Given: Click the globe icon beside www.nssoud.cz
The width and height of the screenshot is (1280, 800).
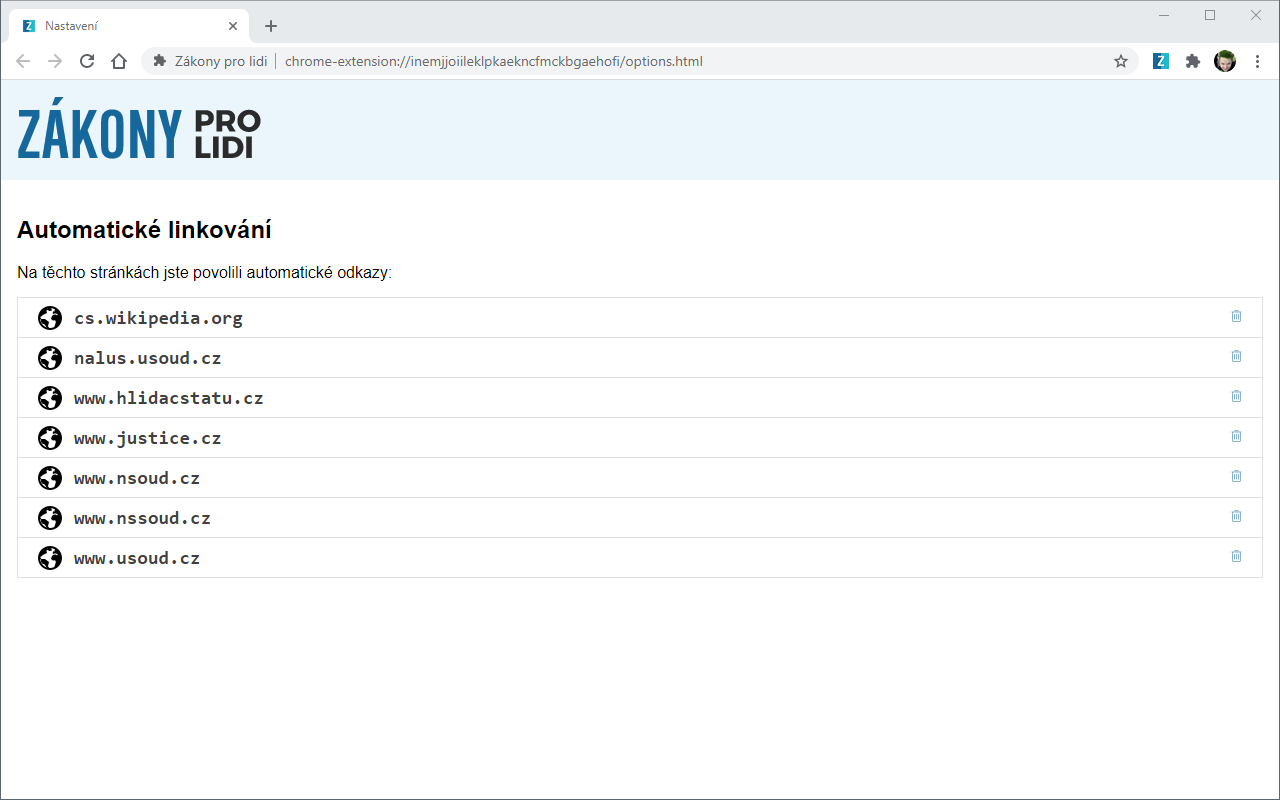Looking at the screenshot, I should tap(50, 518).
